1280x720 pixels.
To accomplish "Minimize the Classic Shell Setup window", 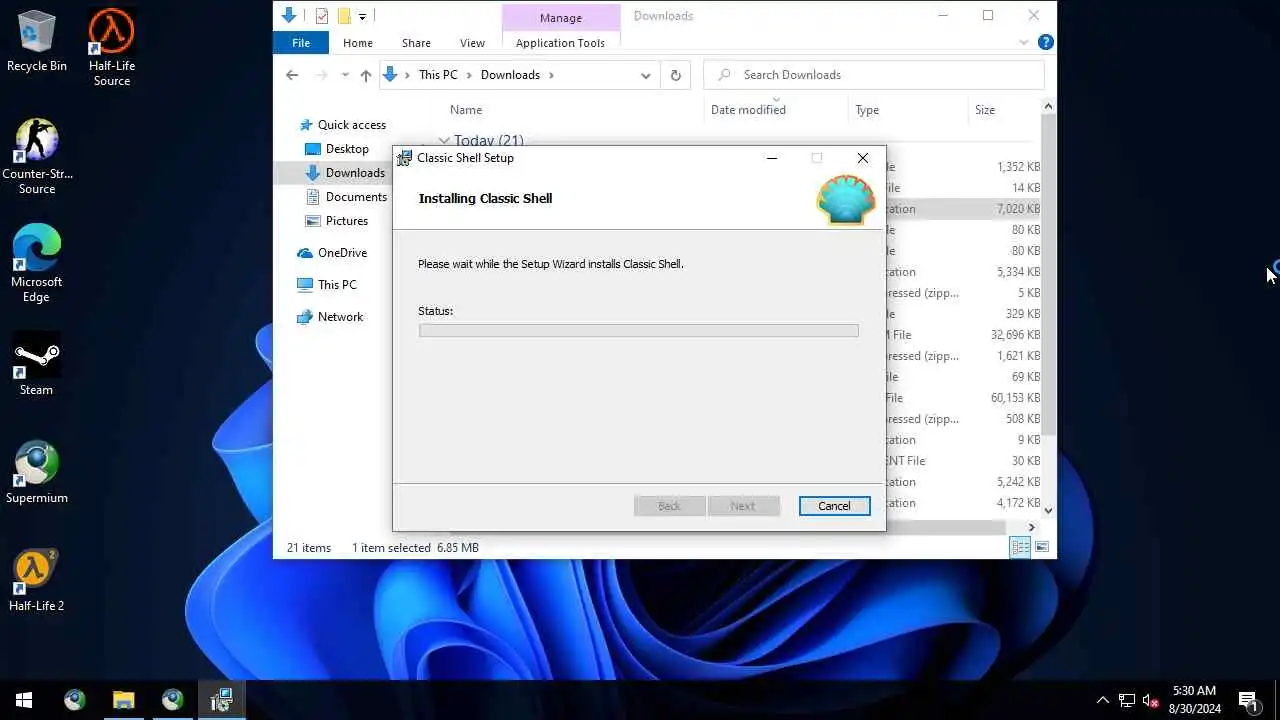I will click(x=772, y=158).
